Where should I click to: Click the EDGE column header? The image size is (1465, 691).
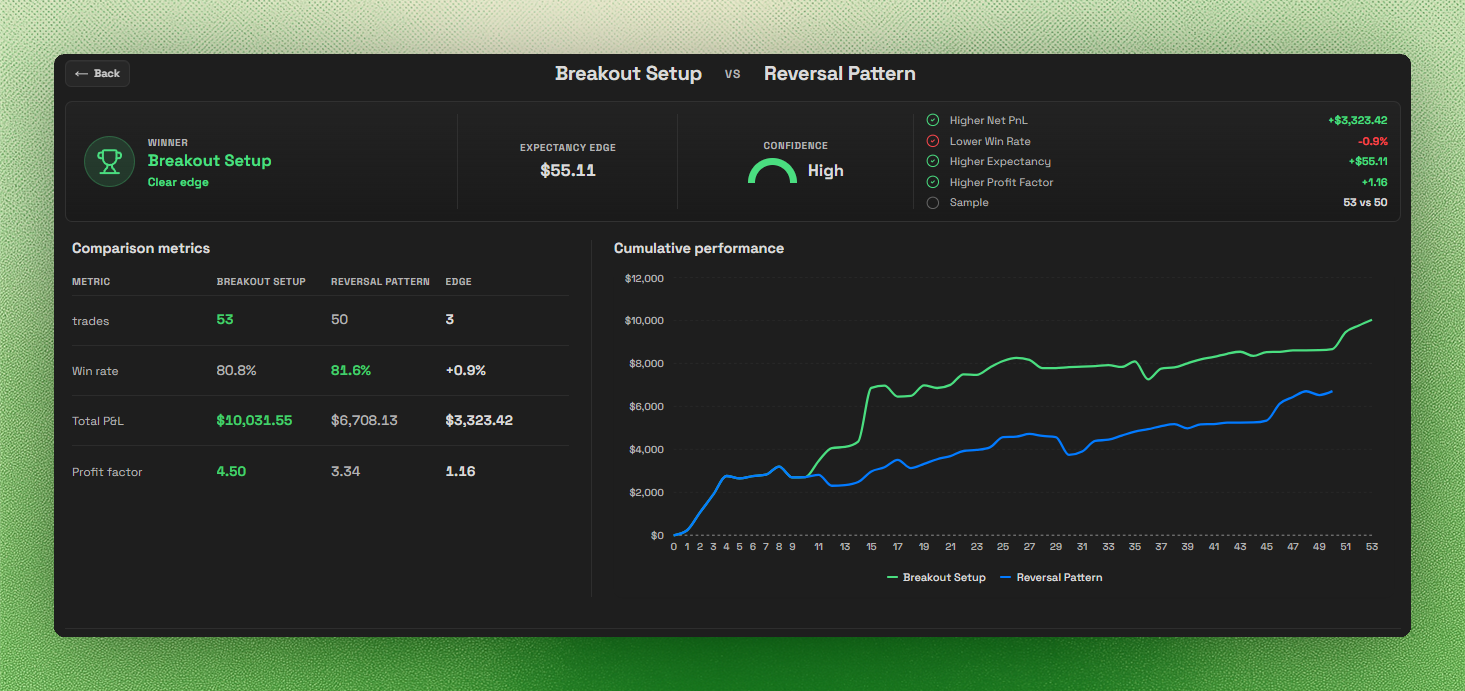click(x=458, y=282)
